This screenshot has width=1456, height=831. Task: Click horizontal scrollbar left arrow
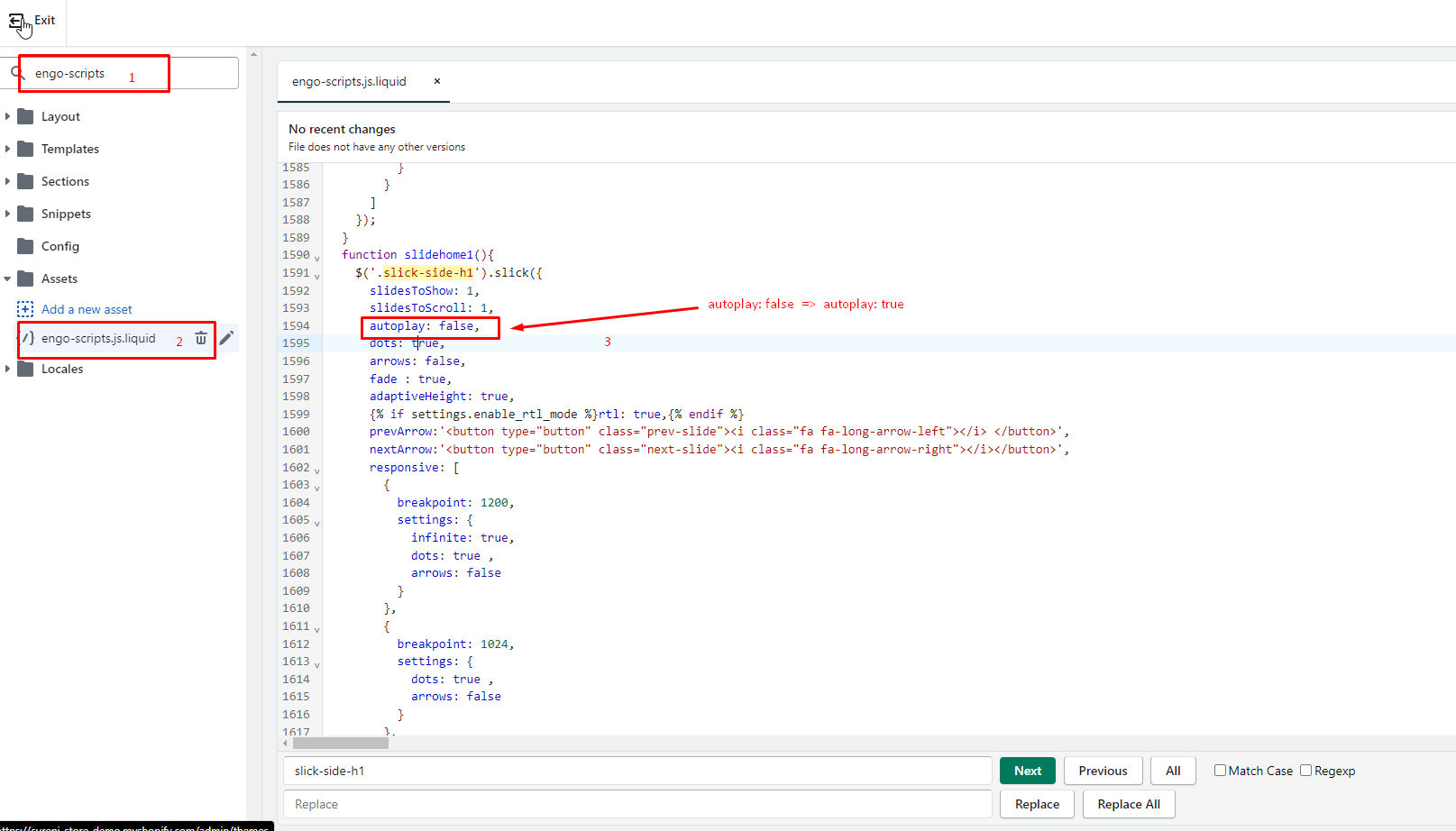pos(286,744)
